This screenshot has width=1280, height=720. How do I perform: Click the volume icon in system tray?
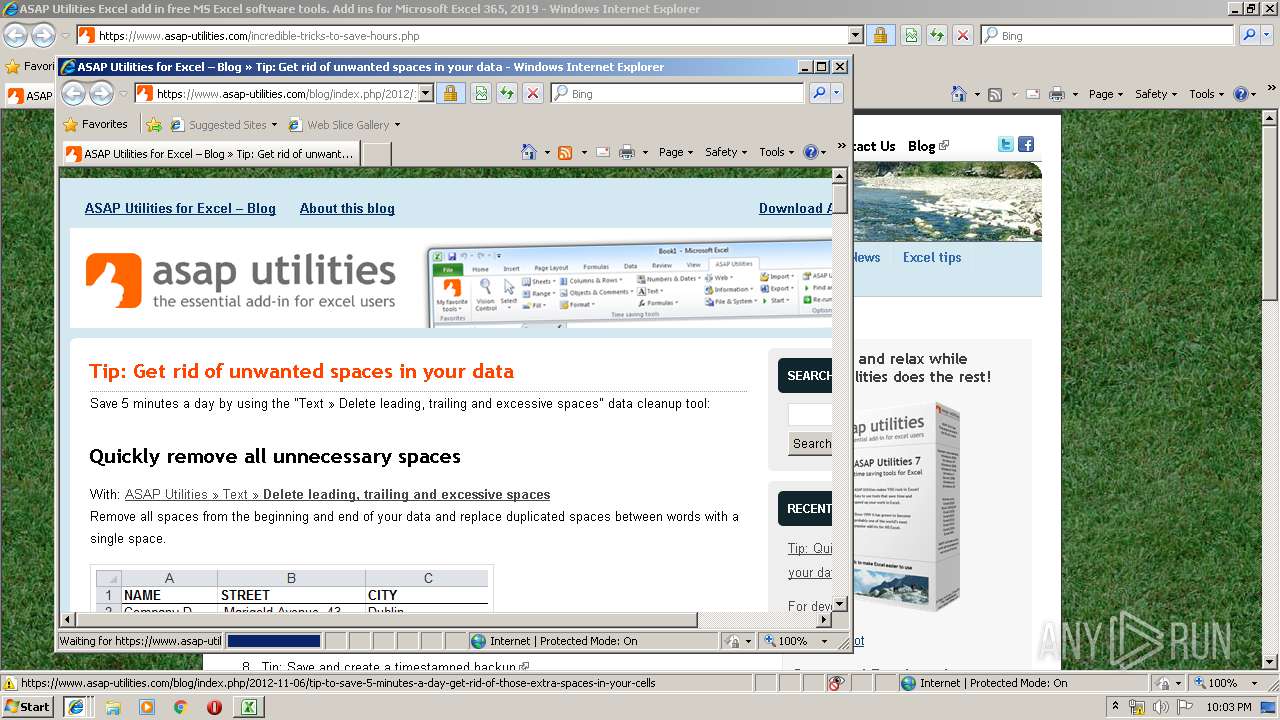pyautogui.click(x=1162, y=707)
